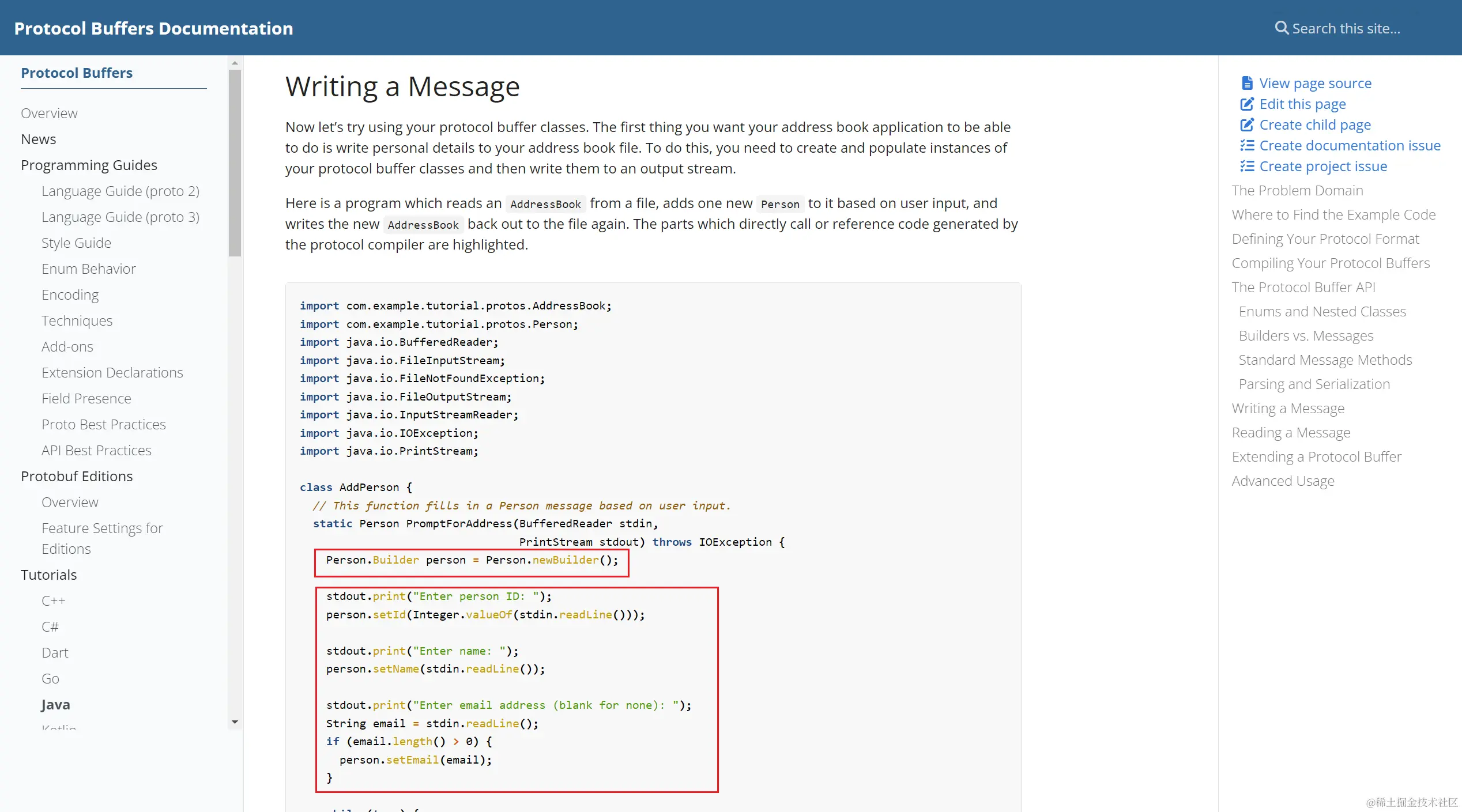Open the News sidebar item
Viewport: 1462px width, 812px height.
[x=38, y=139]
